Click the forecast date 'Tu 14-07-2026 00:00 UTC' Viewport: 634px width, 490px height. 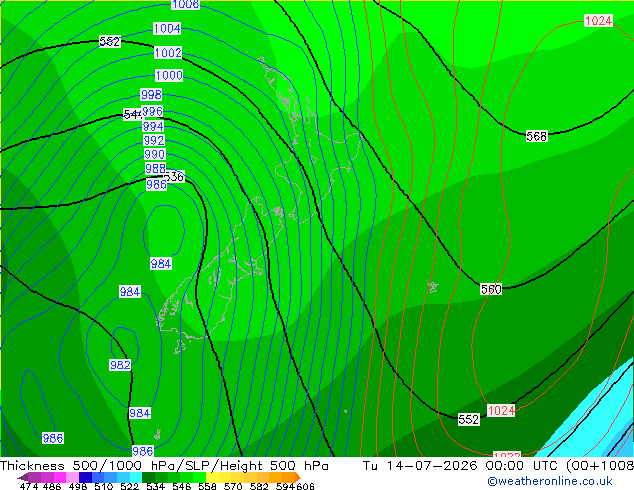(462, 466)
